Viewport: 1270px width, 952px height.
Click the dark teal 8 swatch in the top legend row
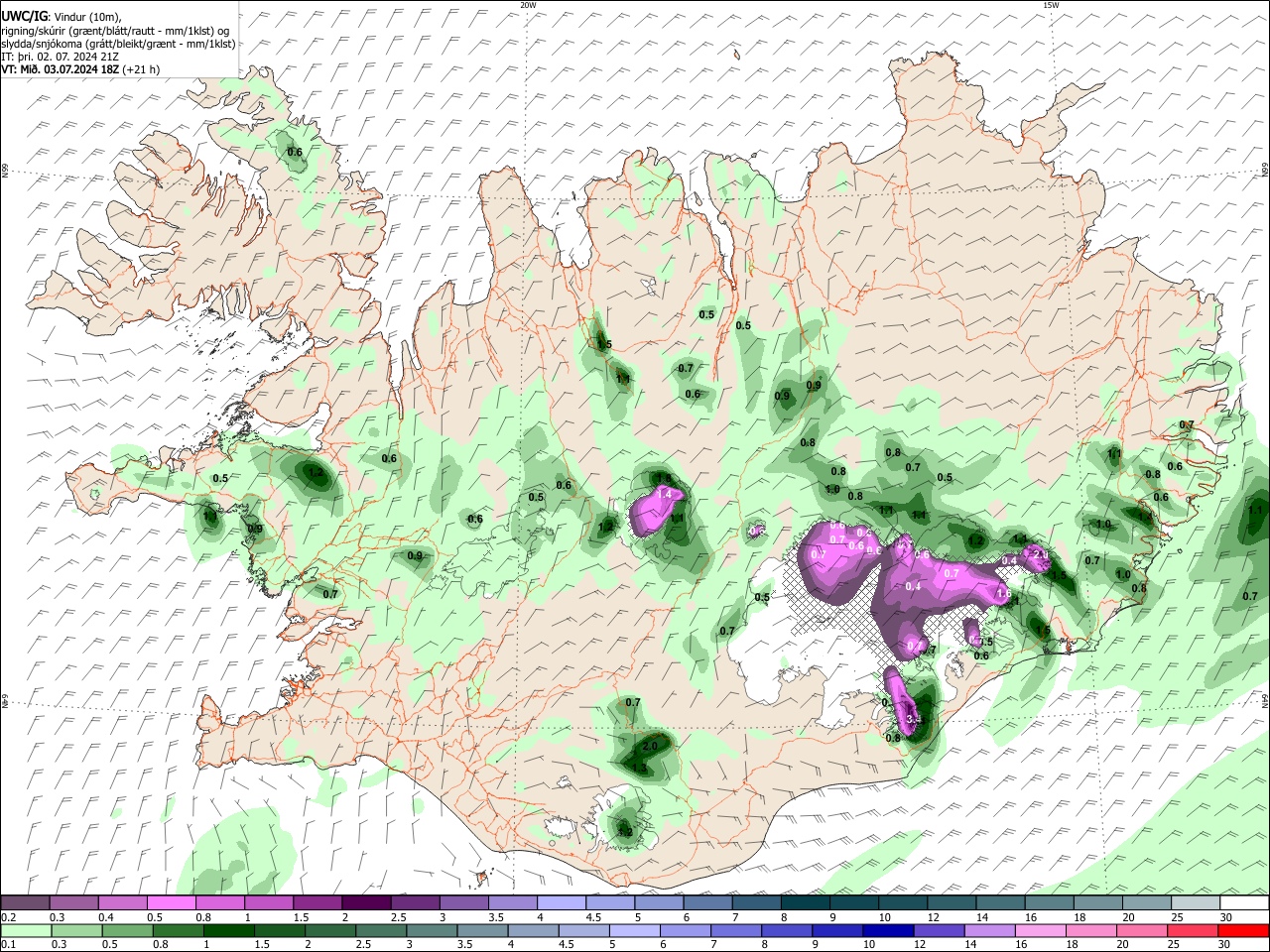coord(805,903)
